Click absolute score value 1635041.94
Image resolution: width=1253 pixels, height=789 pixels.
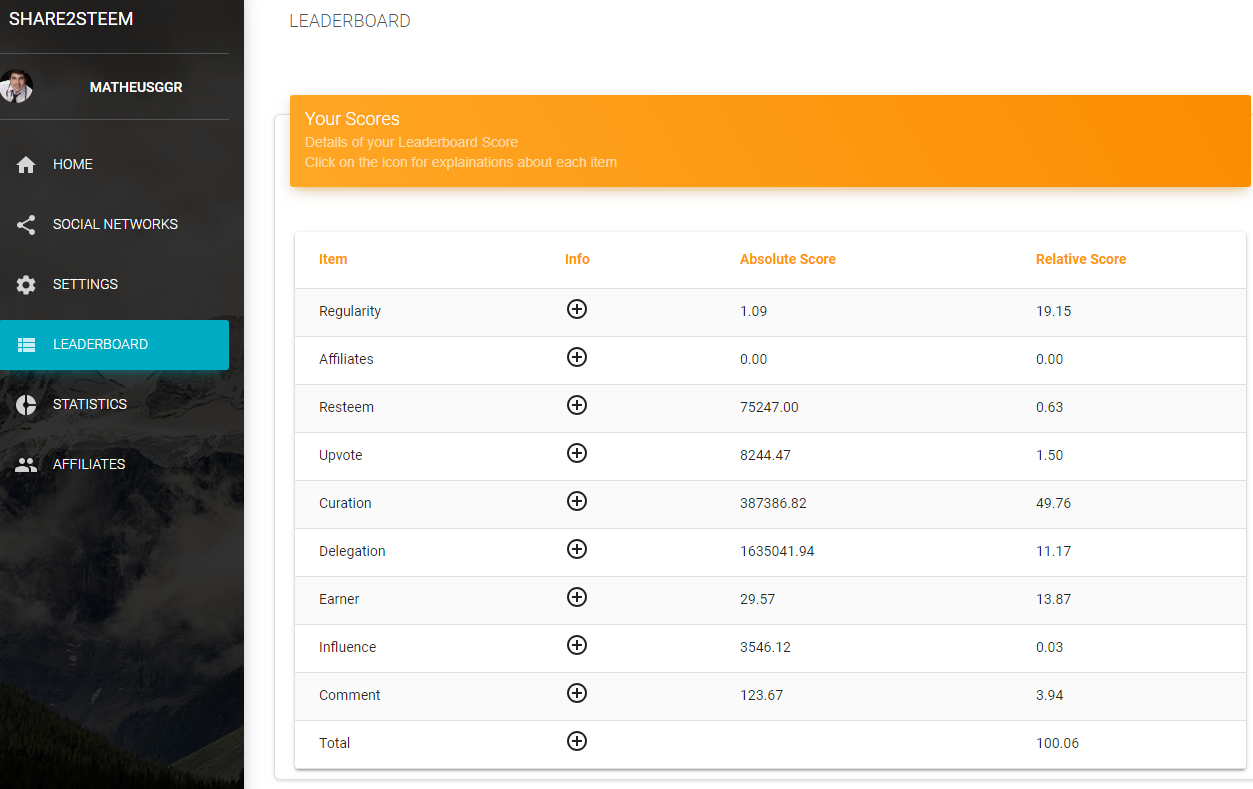[777, 551]
